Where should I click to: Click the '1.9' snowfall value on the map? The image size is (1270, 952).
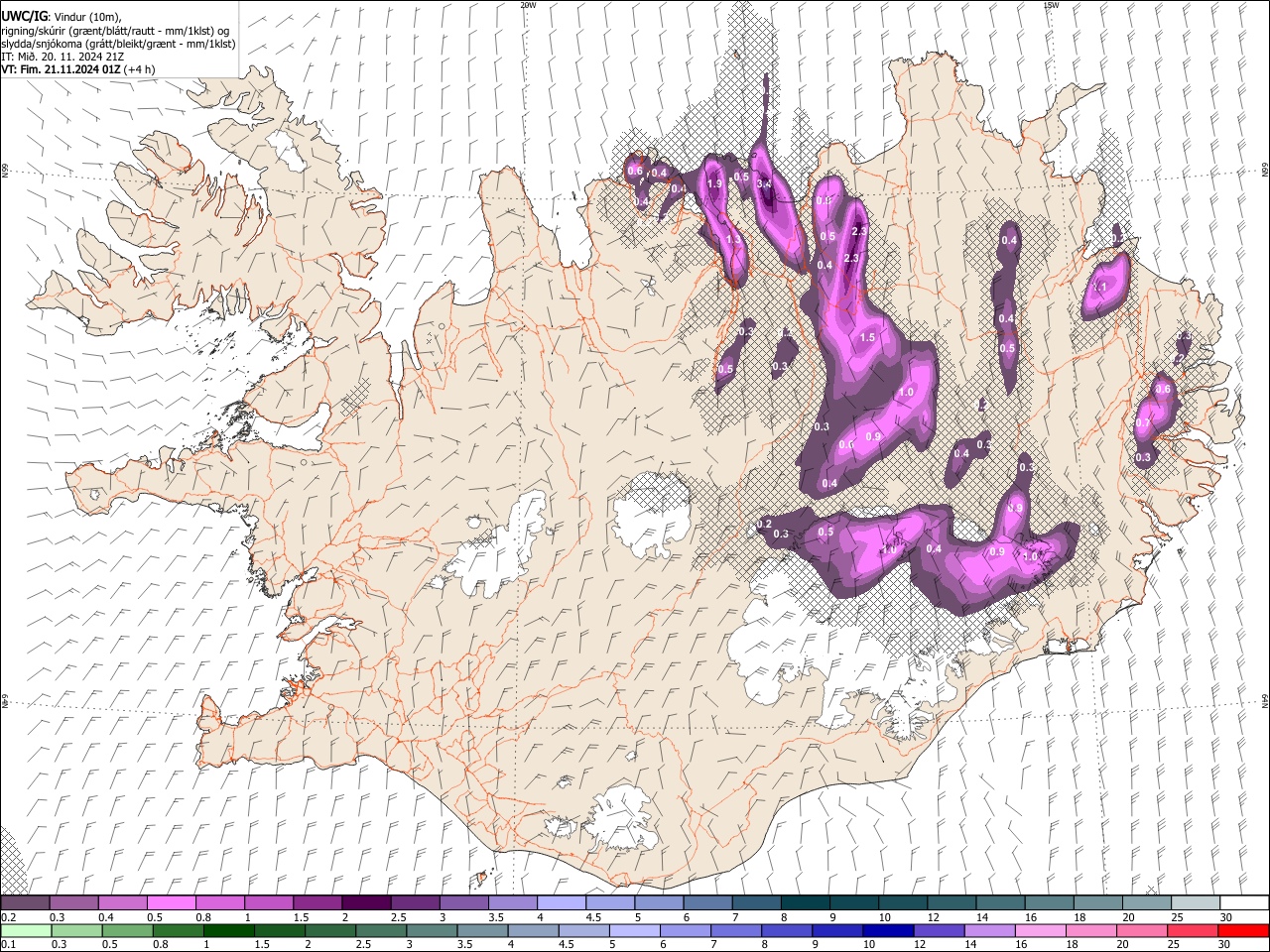tap(714, 183)
